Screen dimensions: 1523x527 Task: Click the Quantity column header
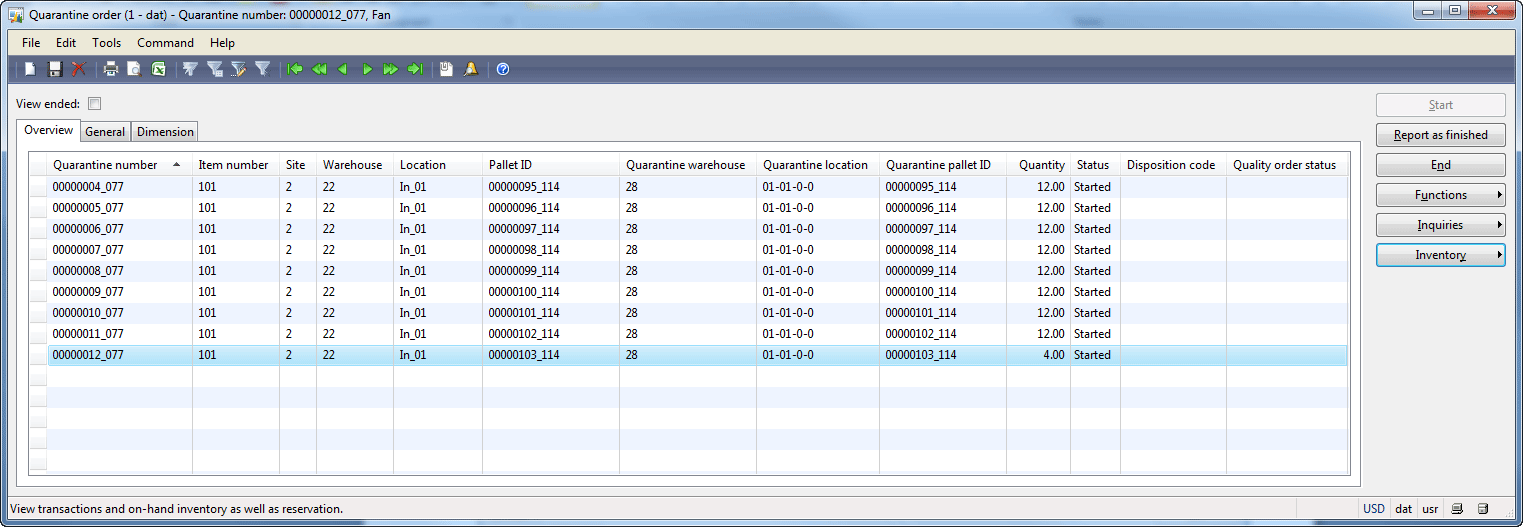click(x=1038, y=165)
